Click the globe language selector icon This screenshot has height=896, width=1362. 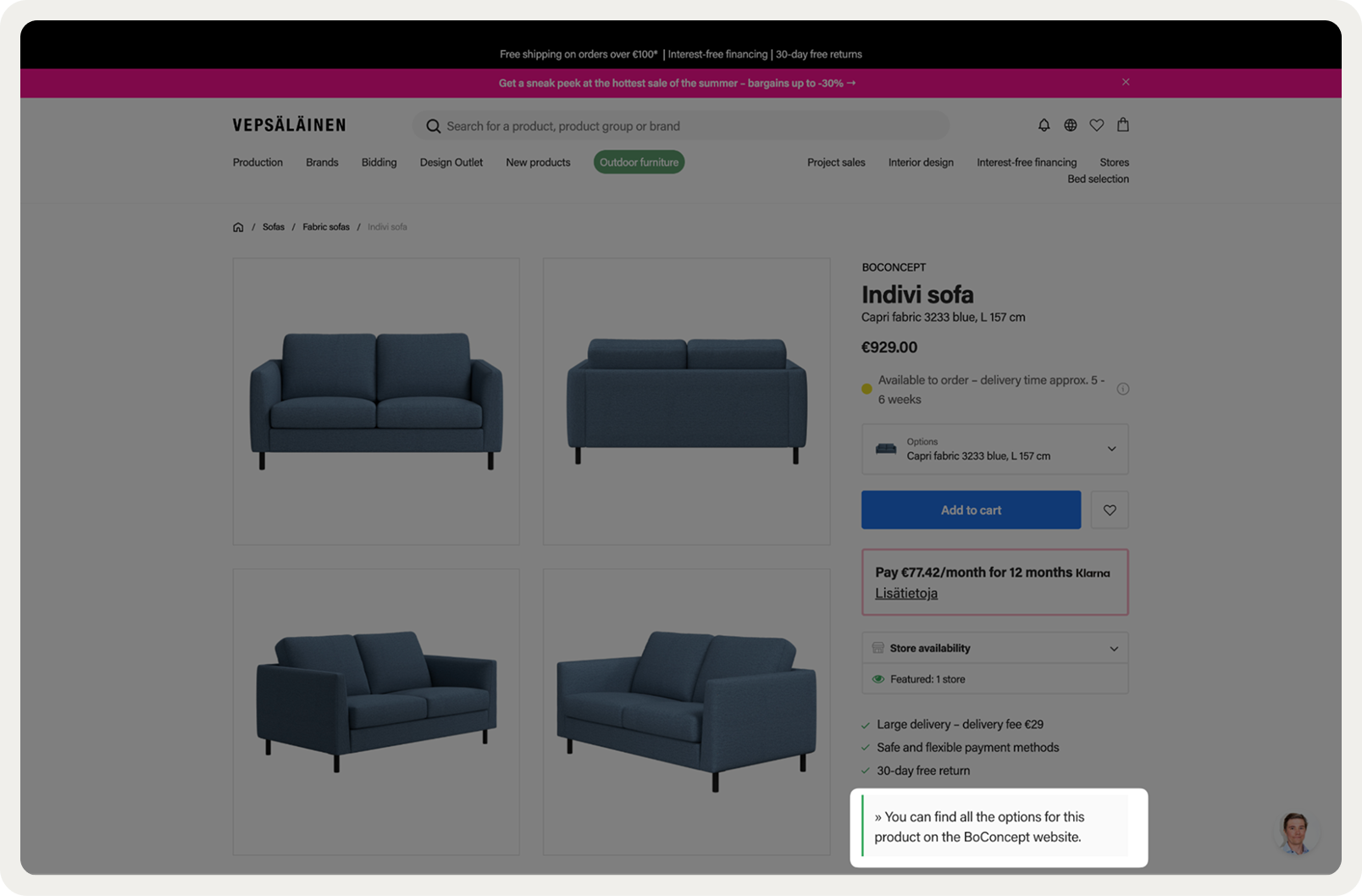tap(1071, 125)
